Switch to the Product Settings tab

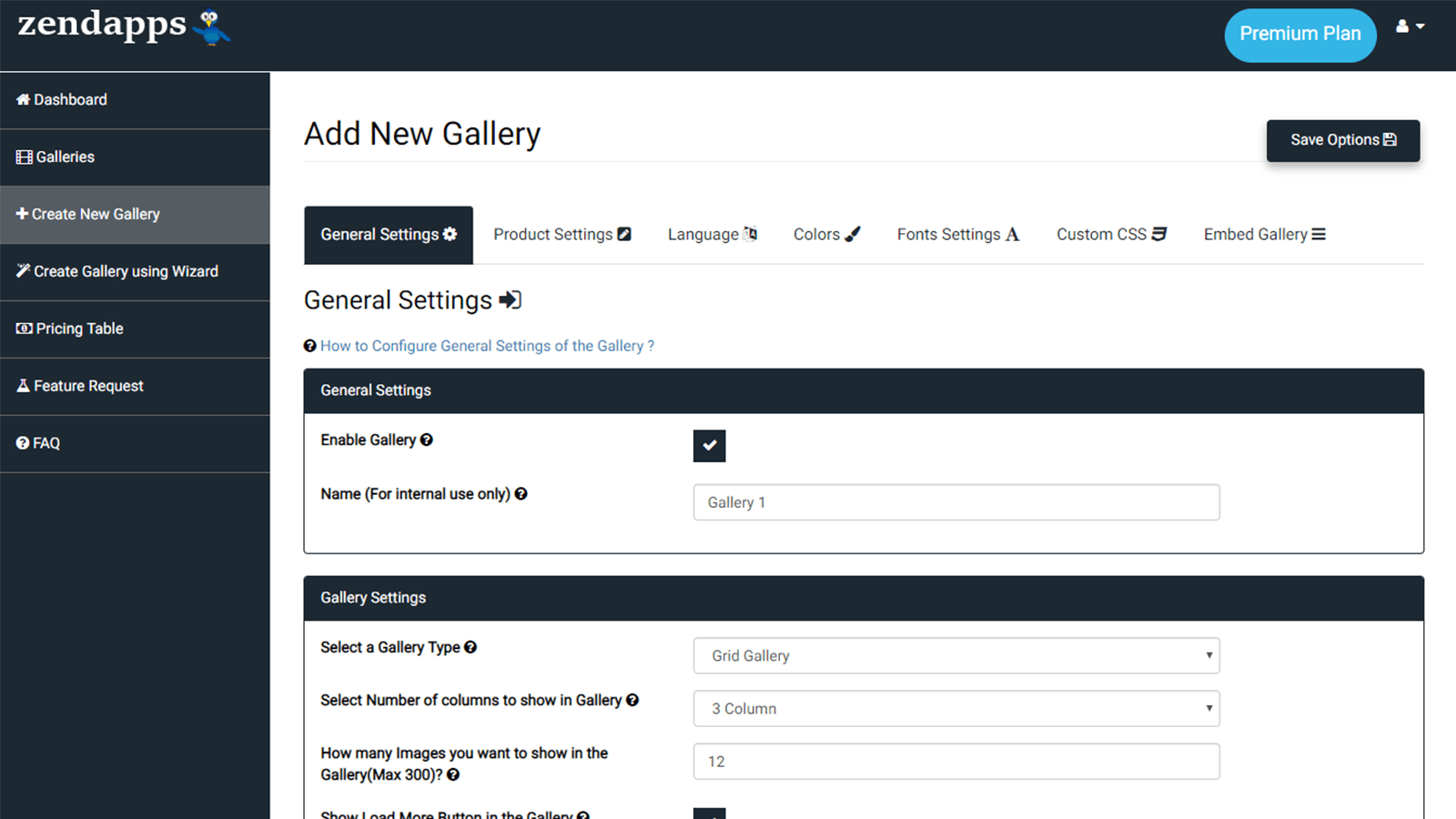[x=562, y=235]
